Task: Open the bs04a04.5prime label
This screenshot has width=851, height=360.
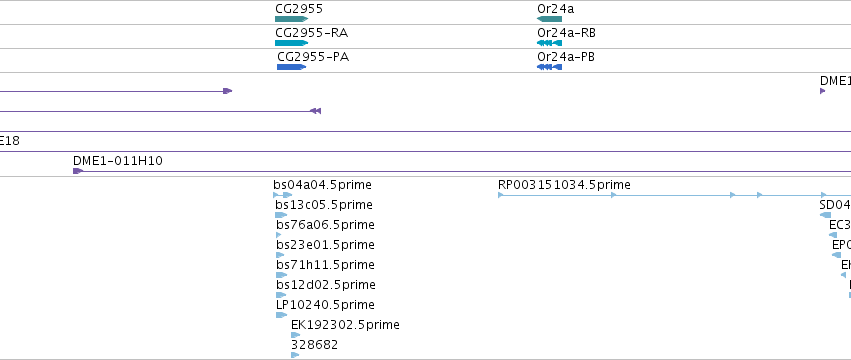Action: (322, 185)
